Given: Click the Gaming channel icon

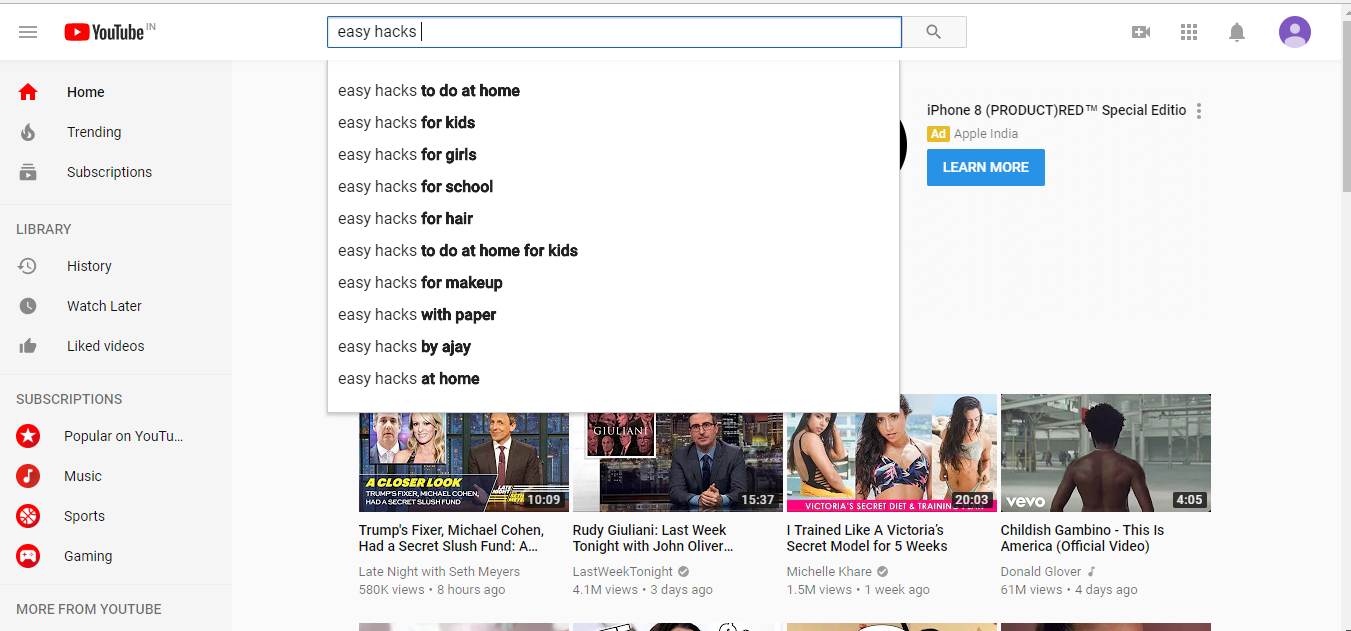Looking at the screenshot, I should click(x=28, y=556).
